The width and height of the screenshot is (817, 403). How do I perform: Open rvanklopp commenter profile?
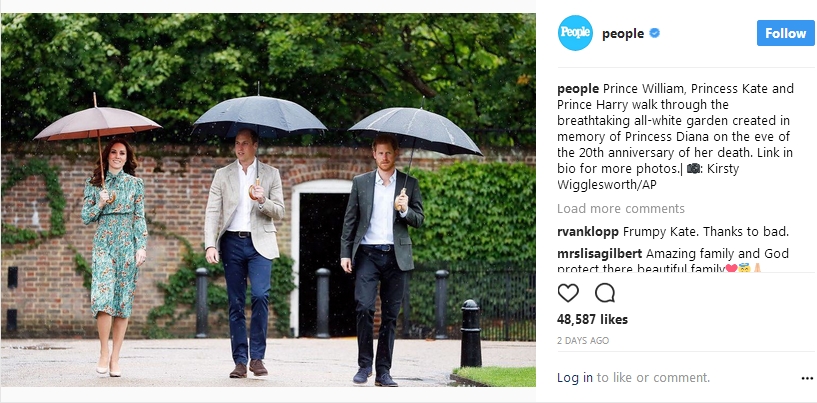click(x=588, y=232)
